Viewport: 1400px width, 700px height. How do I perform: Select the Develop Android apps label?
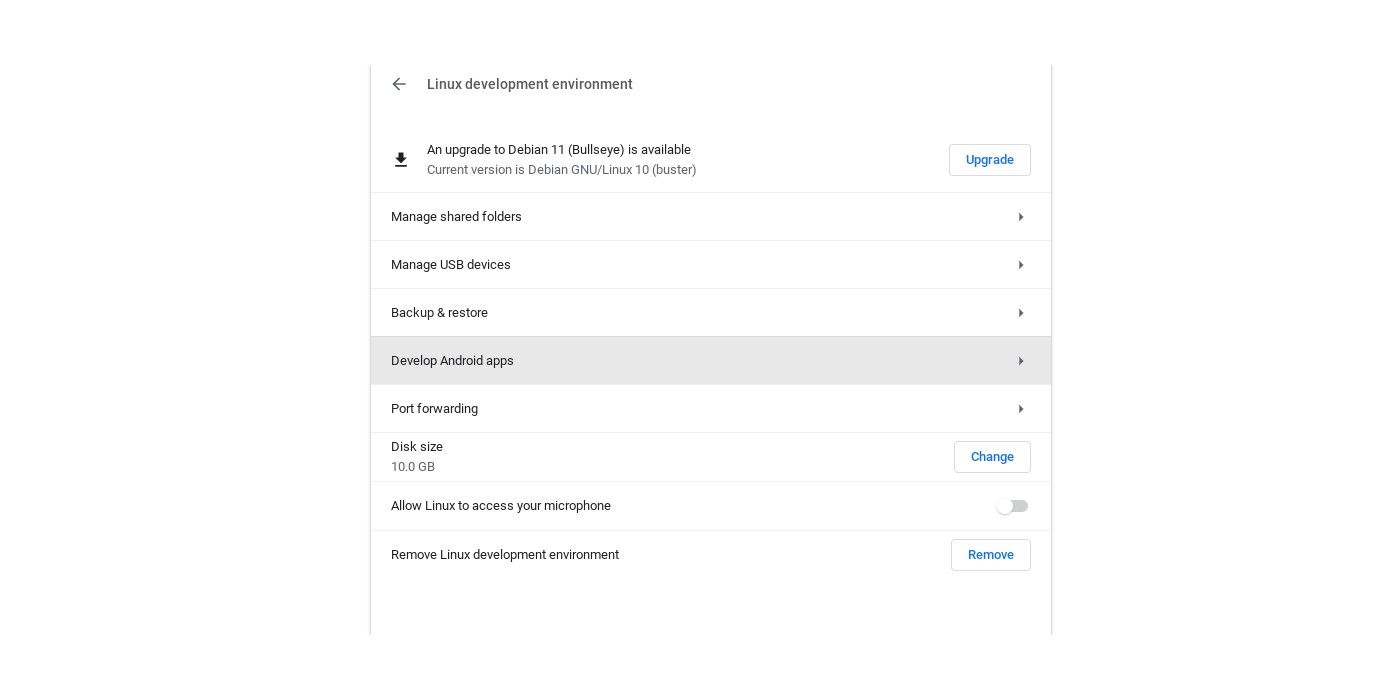(x=452, y=361)
